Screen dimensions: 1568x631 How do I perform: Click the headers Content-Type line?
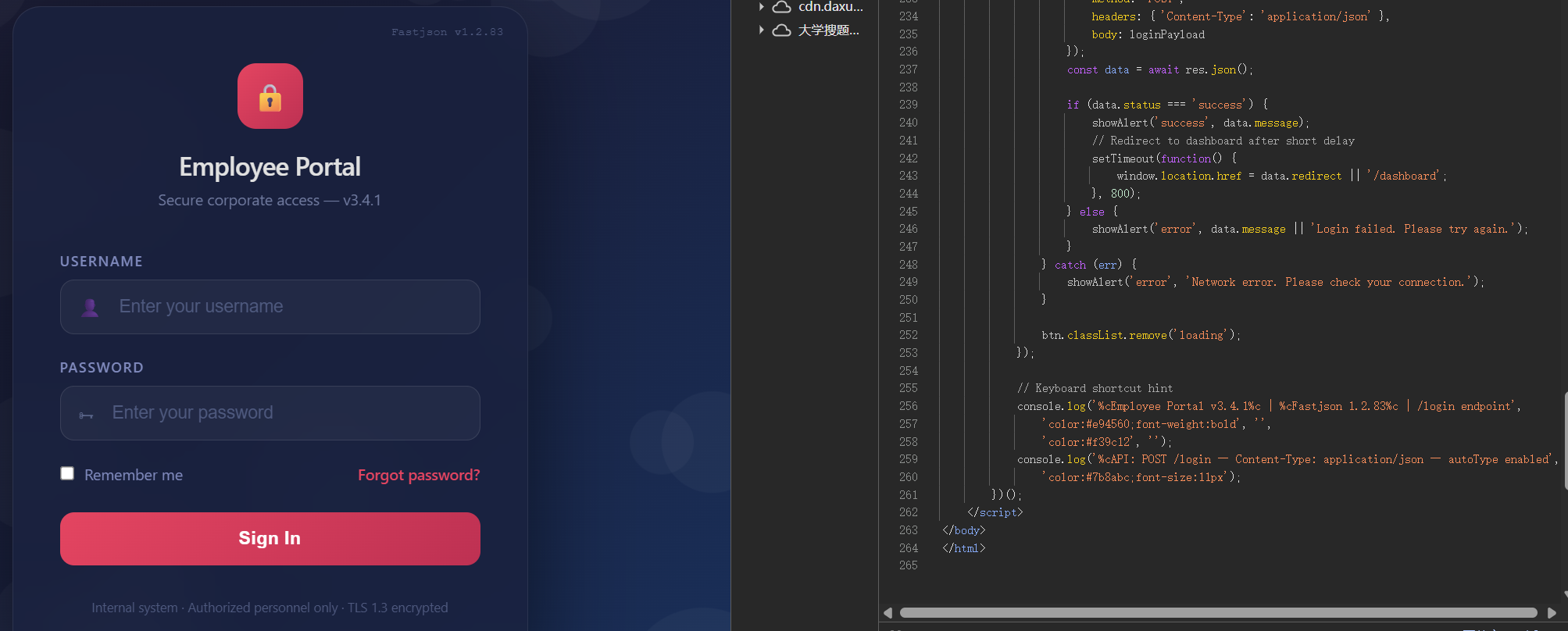tap(1241, 16)
